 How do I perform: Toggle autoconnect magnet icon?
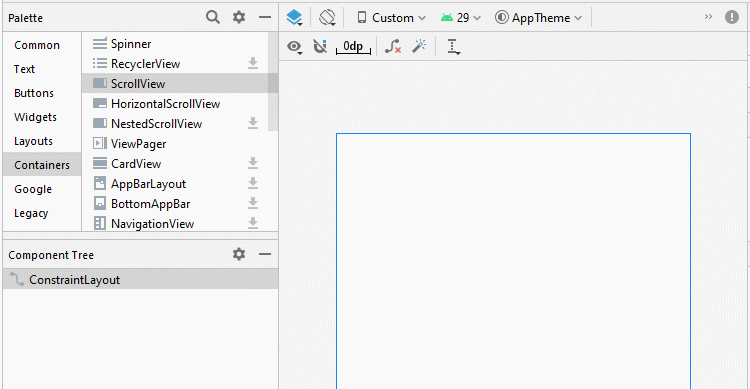coord(320,46)
